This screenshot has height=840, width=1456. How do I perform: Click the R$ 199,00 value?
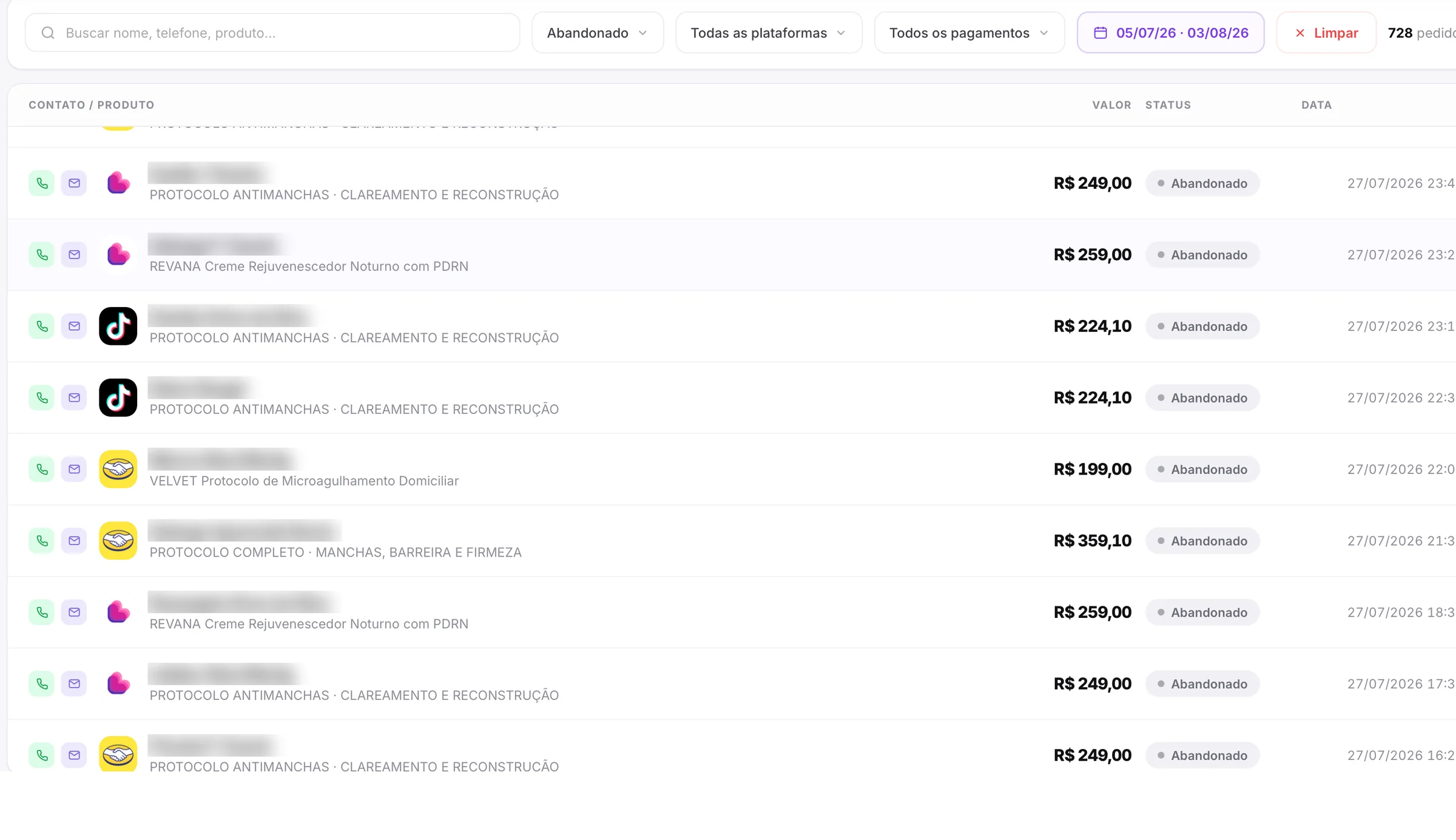pyautogui.click(x=1092, y=469)
